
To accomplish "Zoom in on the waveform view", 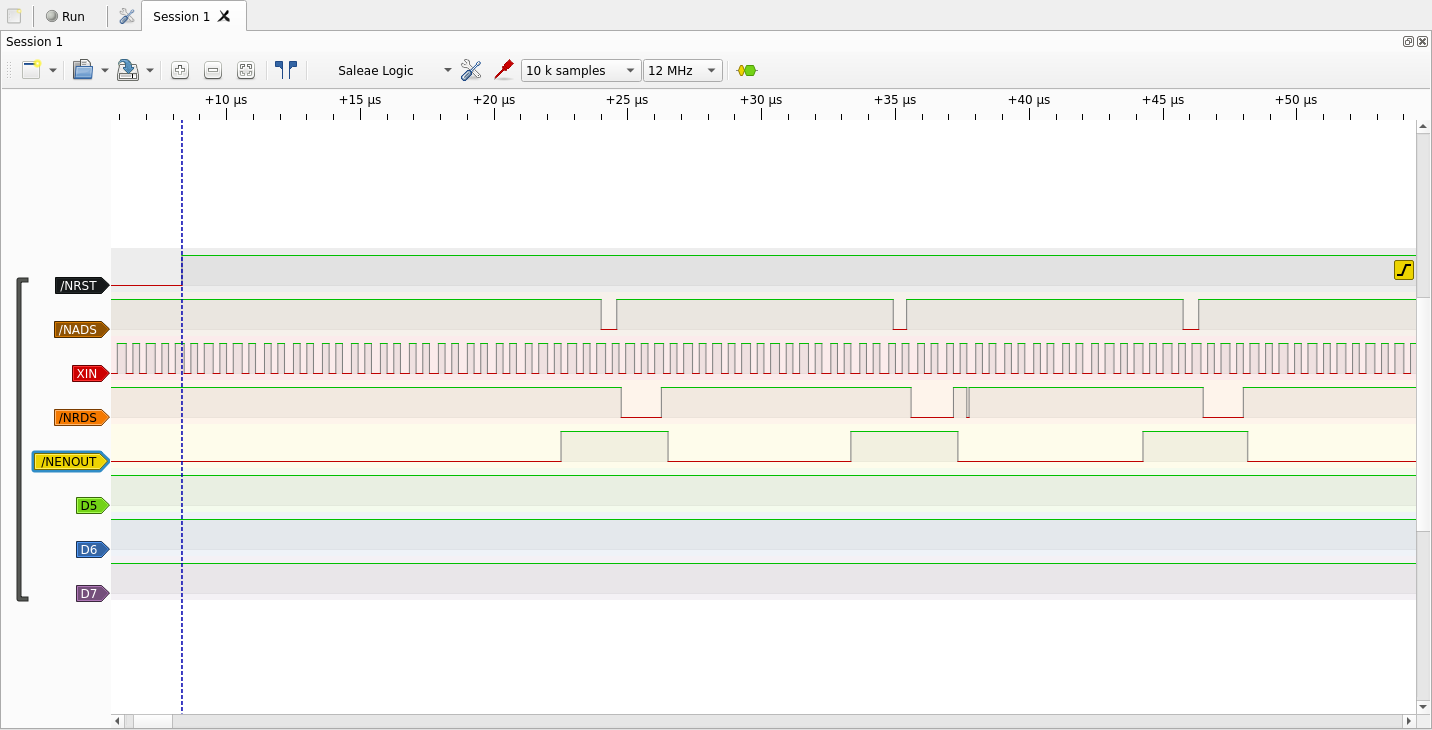I will point(180,70).
